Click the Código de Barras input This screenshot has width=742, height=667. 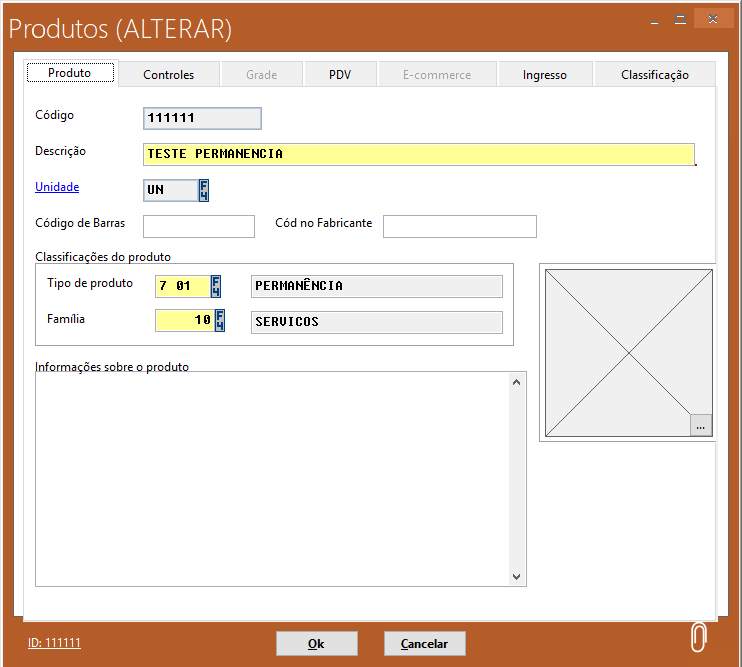click(x=199, y=226)
